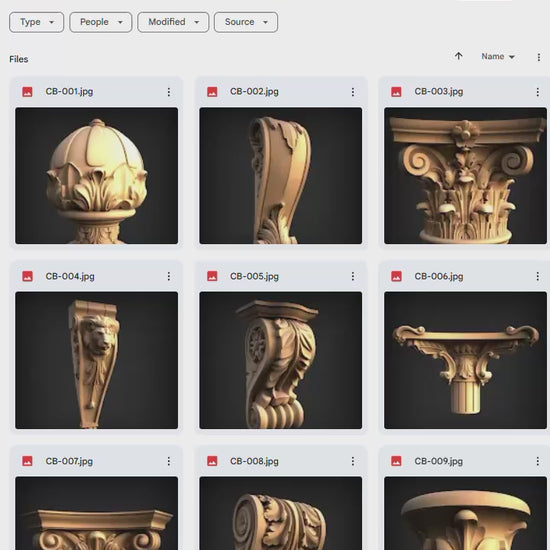
Task: Open the Name sort dropdown
Action: (x=497, y=56)
